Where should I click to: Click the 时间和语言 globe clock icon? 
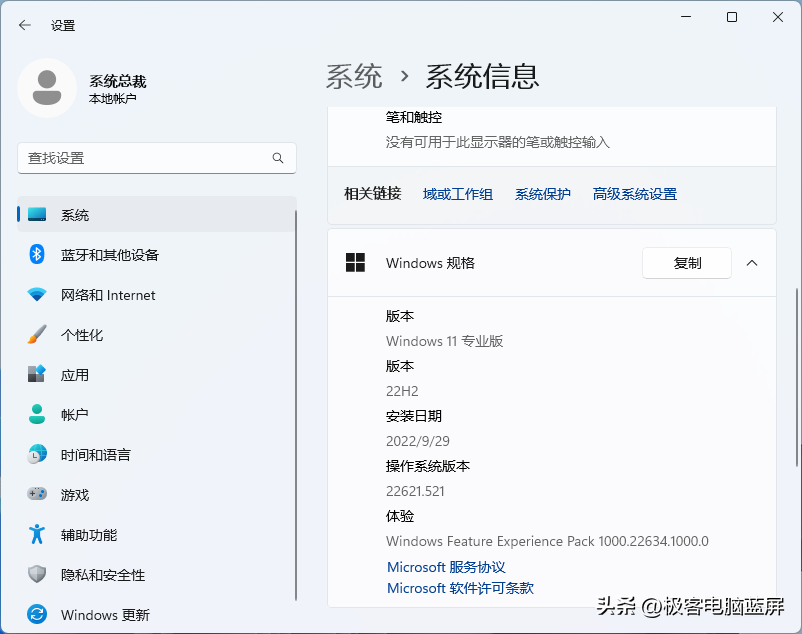37,454
